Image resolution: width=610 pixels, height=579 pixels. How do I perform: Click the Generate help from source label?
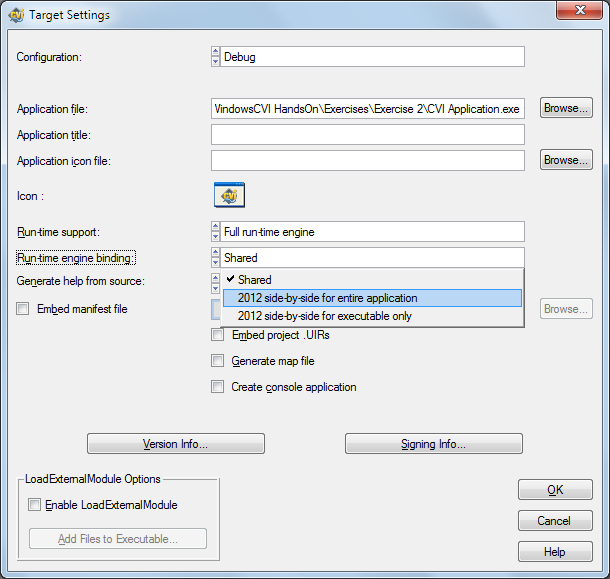tap(81, 281)
